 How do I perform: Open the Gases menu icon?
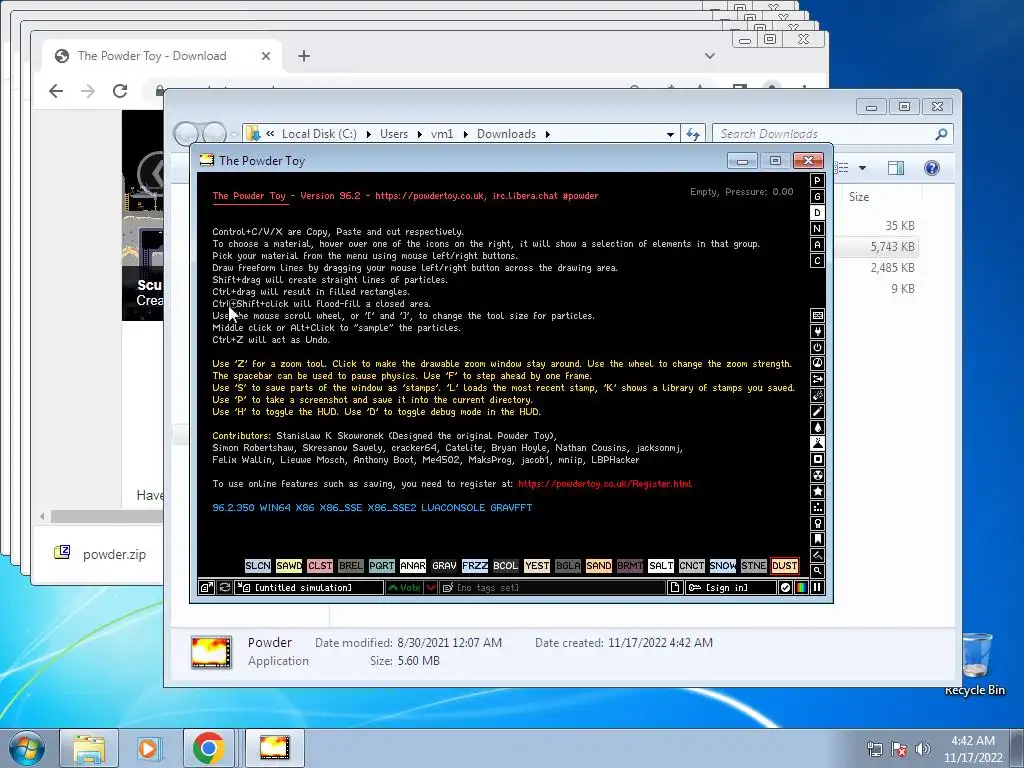point(817,411)
